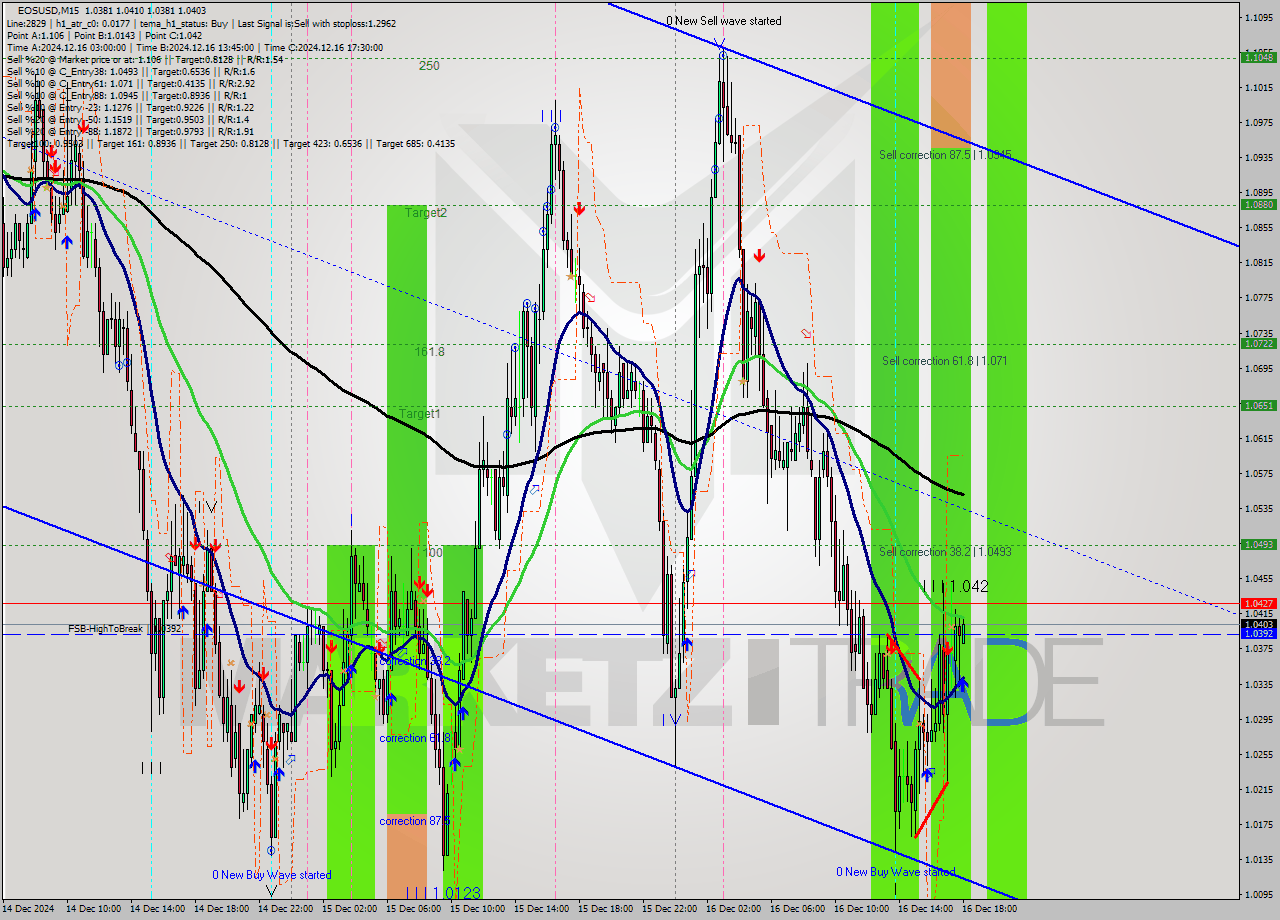Viewport: 1280px width, 920px height.
Task: Click the 'Sell correction 38.2 | 1.0493' label
Action: coord(945,552)
